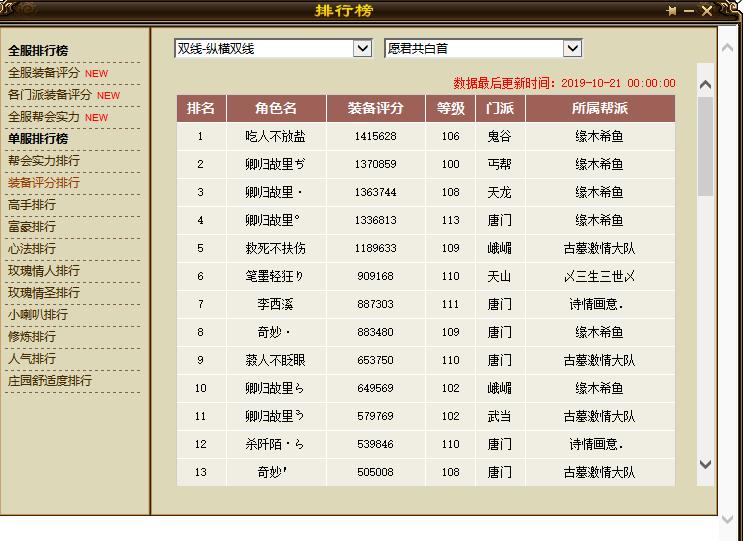This screenshot has height=541, width=743.
Task: Select 修炼排行 in sidebar
Action: coord(32,336)
